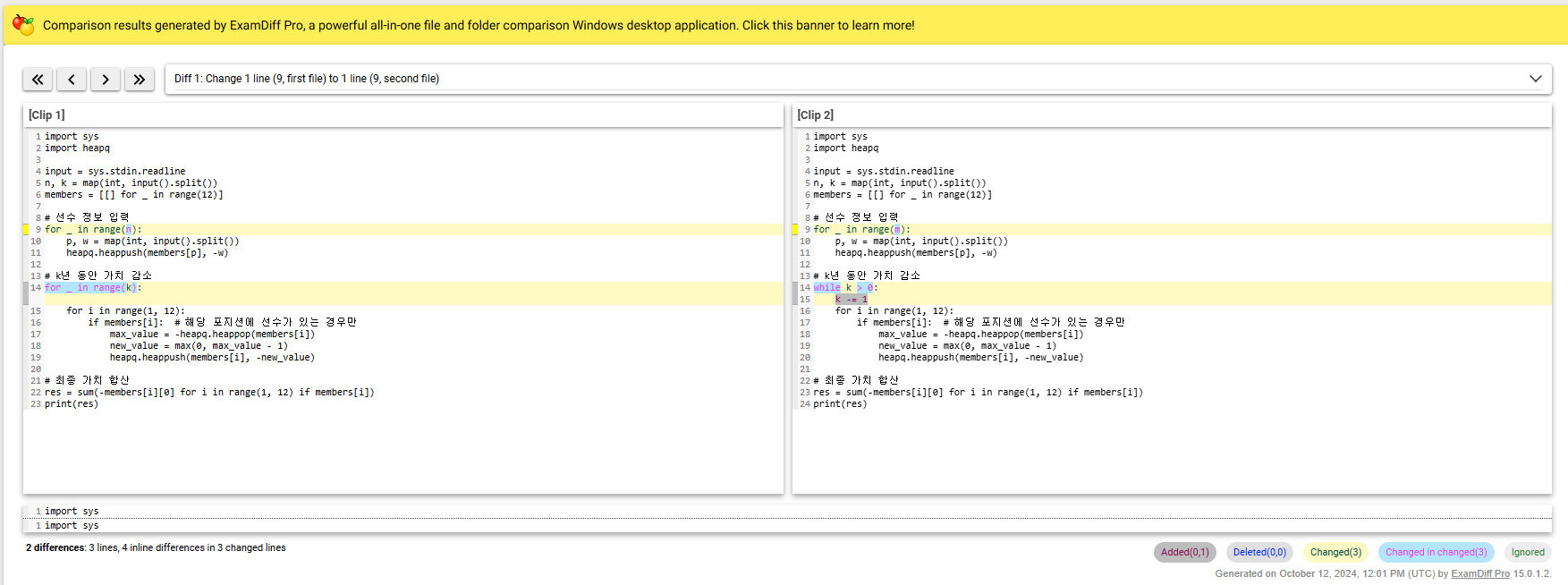
Task: Open the Diff 1 selection dropdown
Action: click(858, 79)
